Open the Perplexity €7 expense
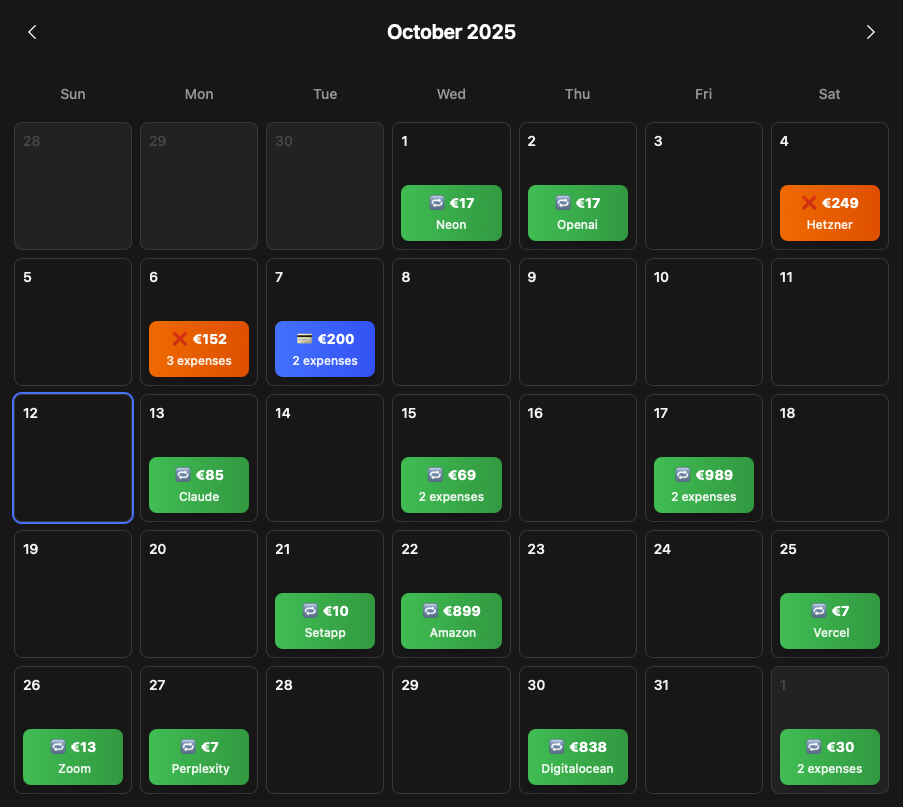 pos(199,757)
